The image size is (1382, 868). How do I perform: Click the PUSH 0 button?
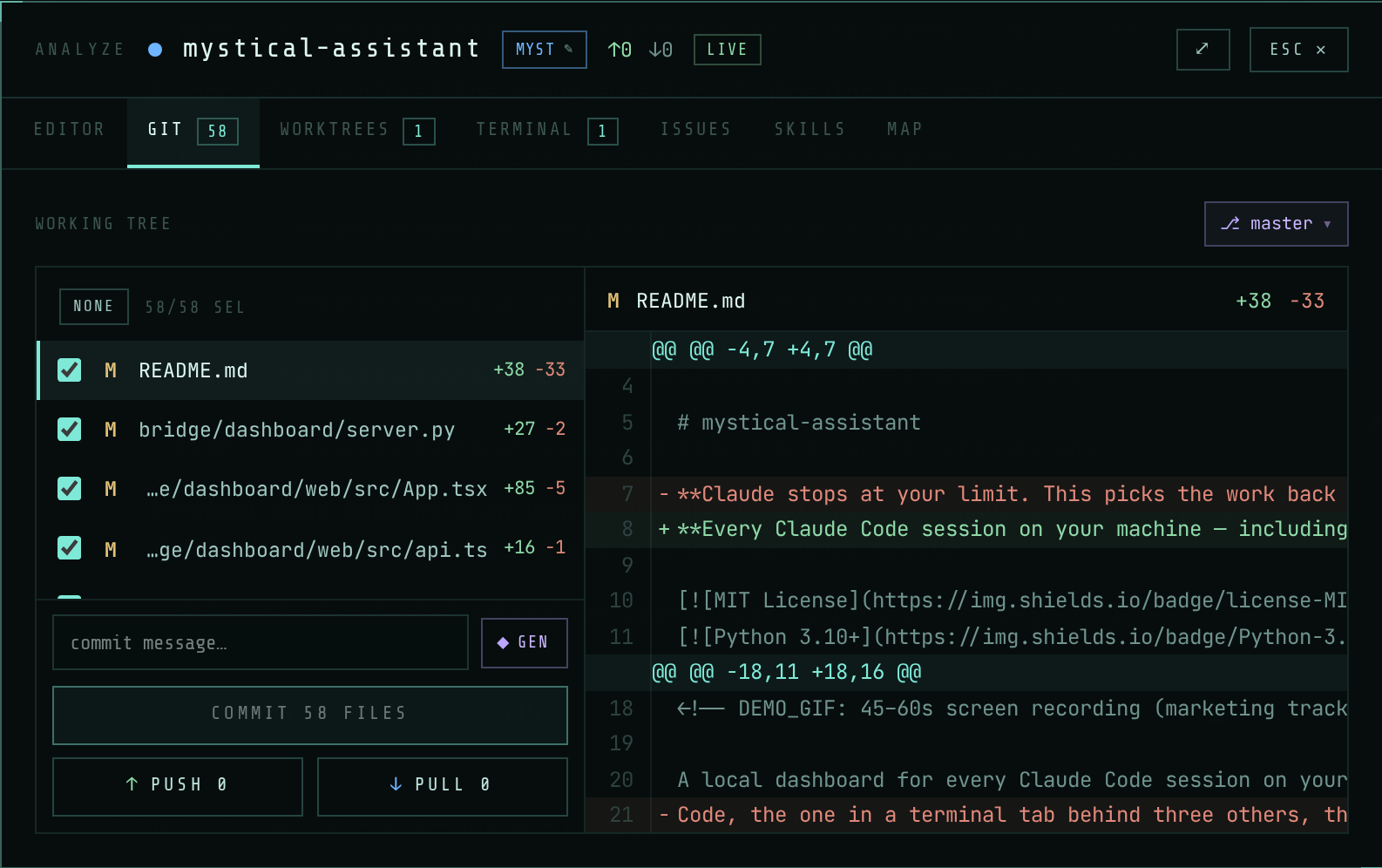[178, 787]
